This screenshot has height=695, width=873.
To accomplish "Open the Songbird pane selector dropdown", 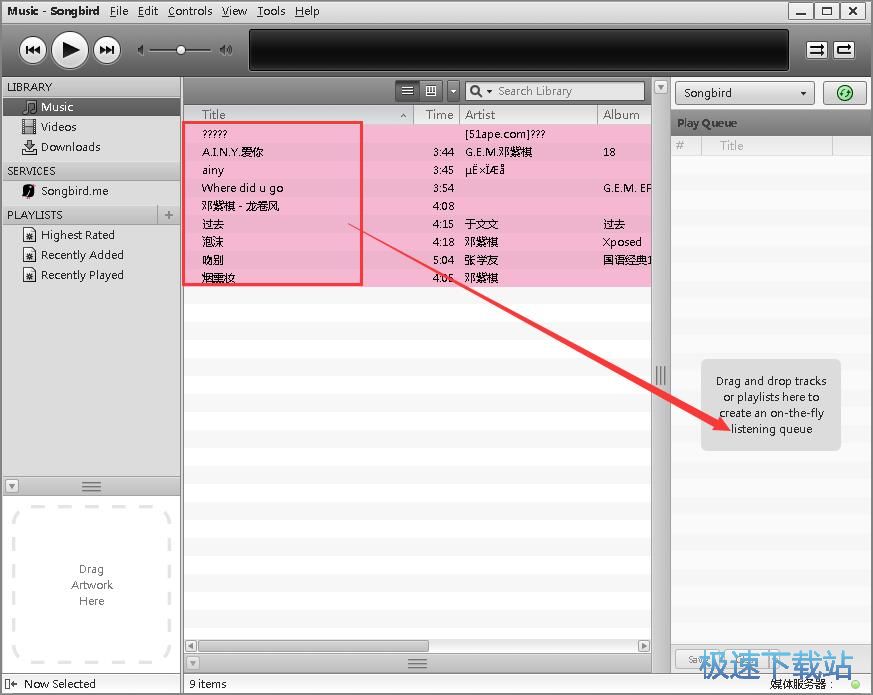I will [x=744, y=93].
